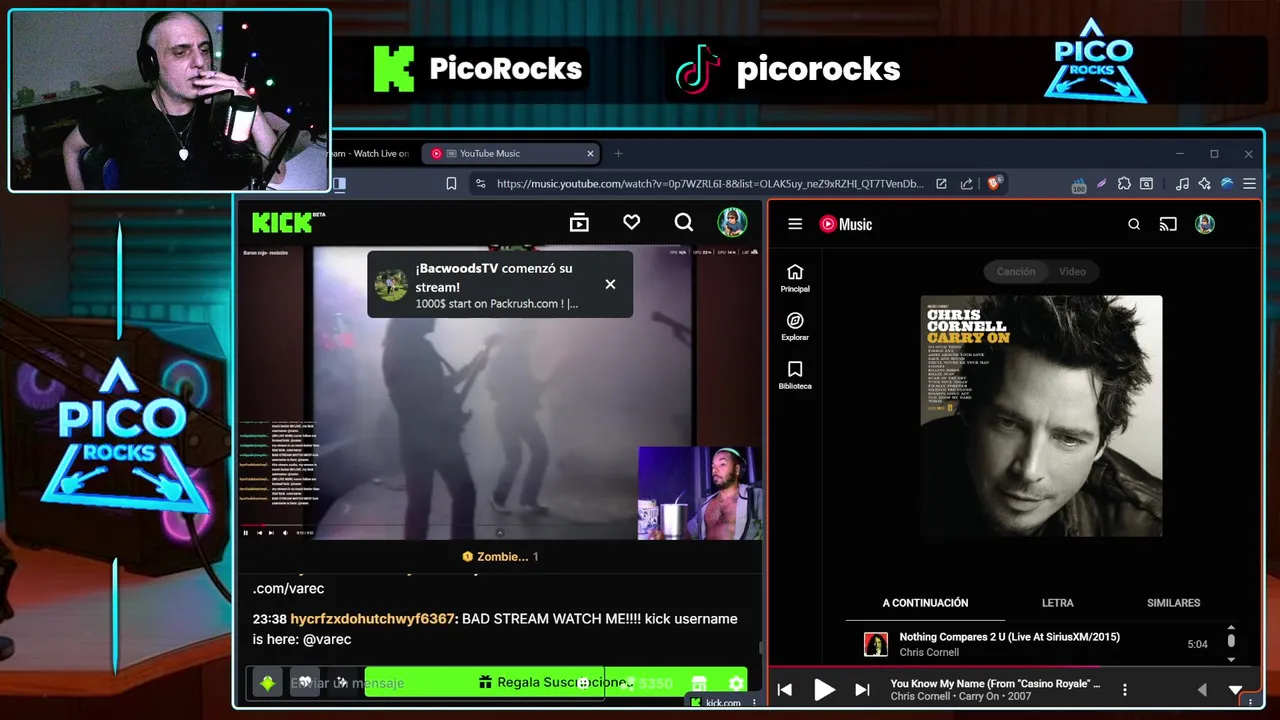Viewport: 1280px width, 720px height.
Task: Click the music.youtube.com address bar
Action: [710, 184]
